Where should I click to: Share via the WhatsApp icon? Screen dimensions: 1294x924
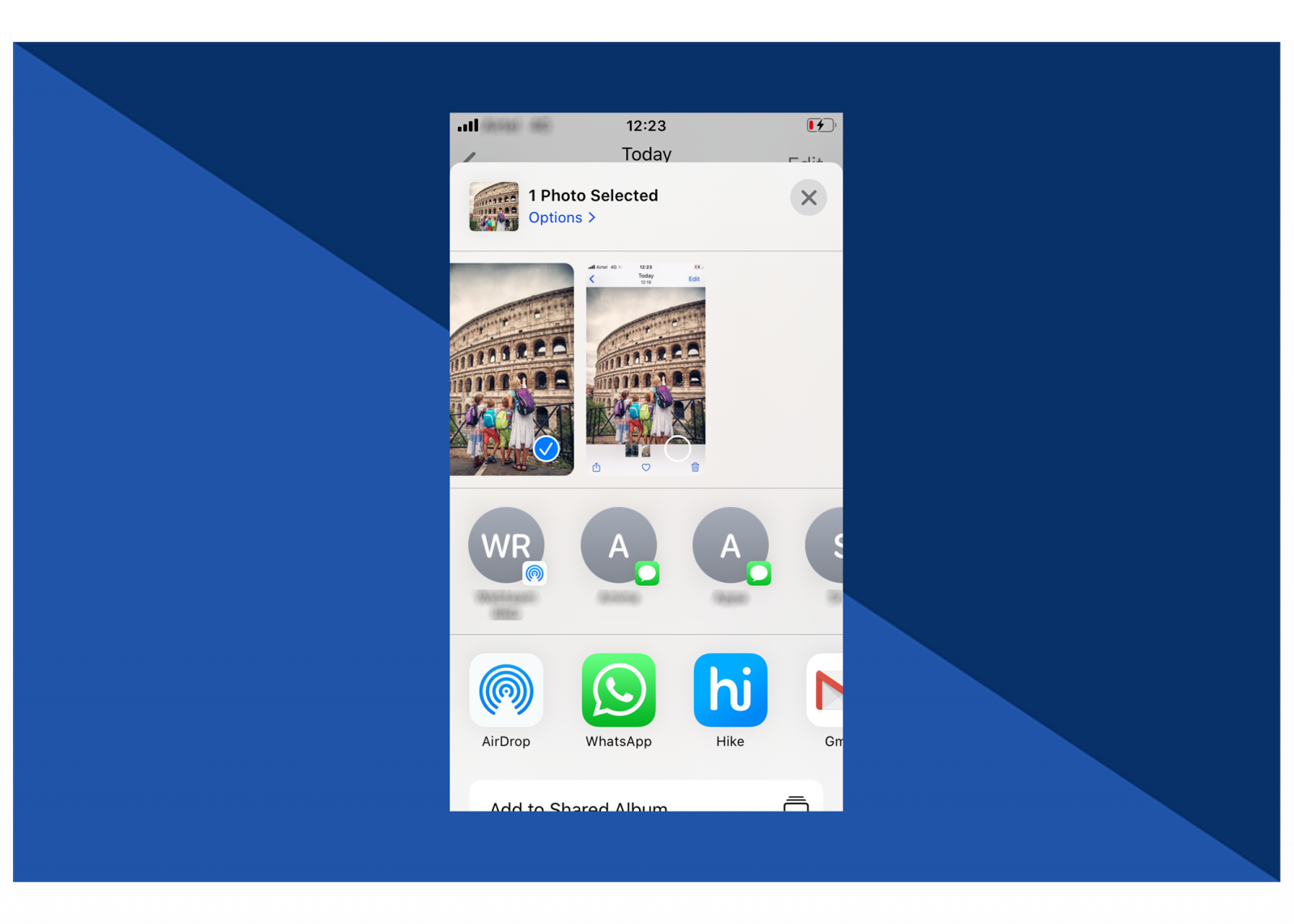point(619,690)
